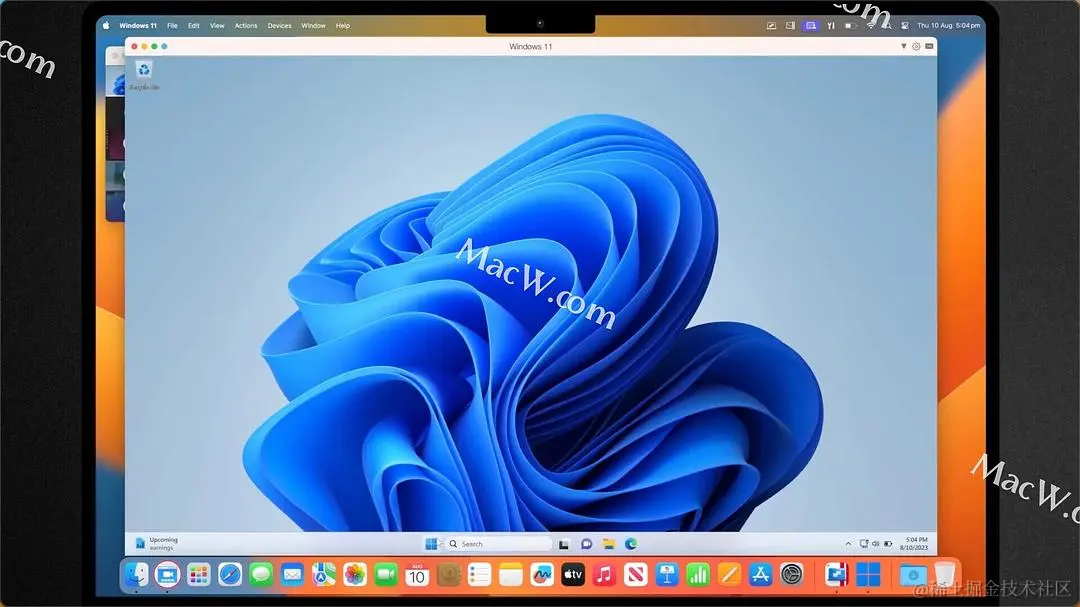
Task: Open the Downloads folder in the Dock
Action: (913, 574)
